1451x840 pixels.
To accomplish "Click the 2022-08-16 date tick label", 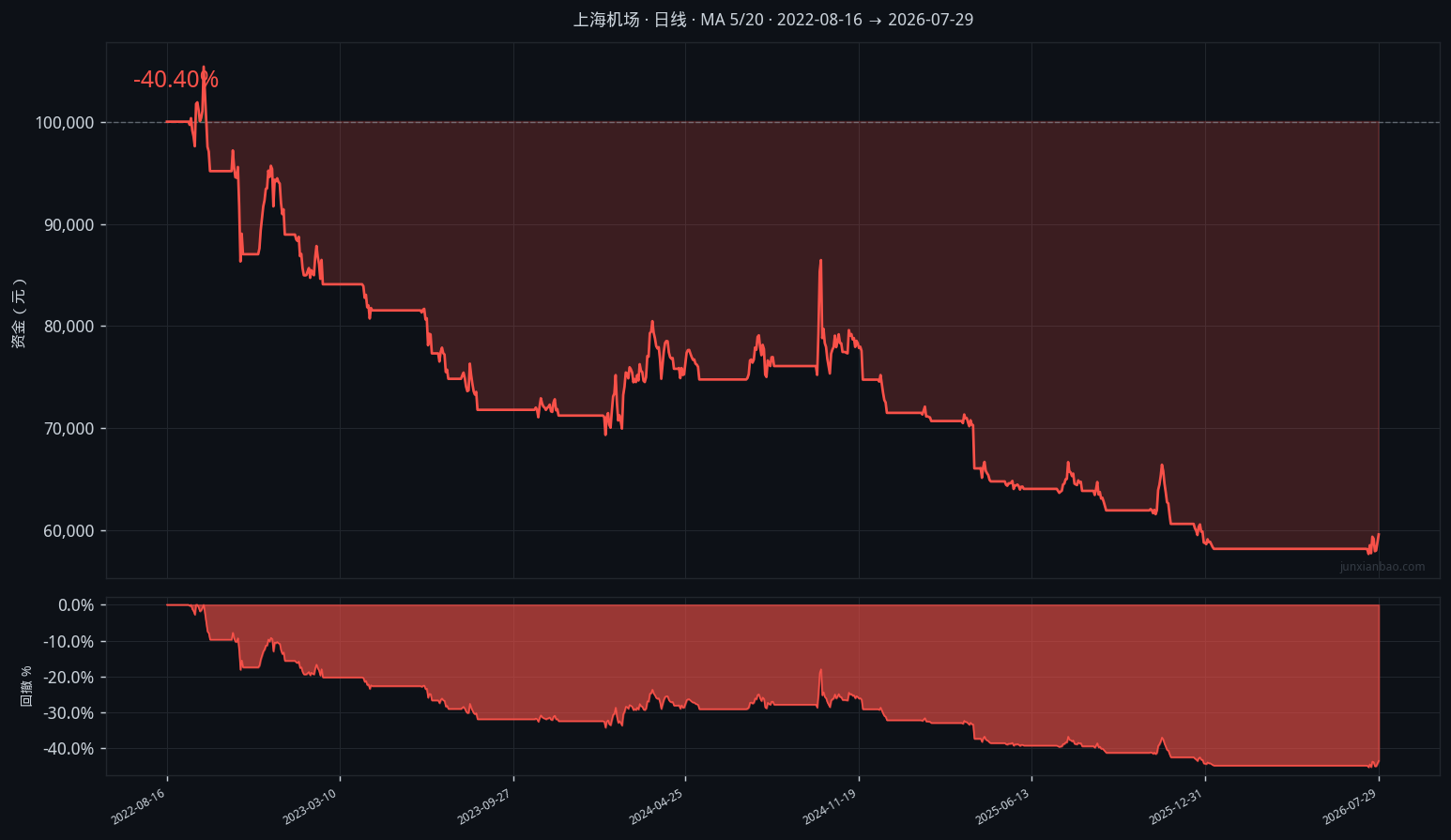I will coord(138,807).
